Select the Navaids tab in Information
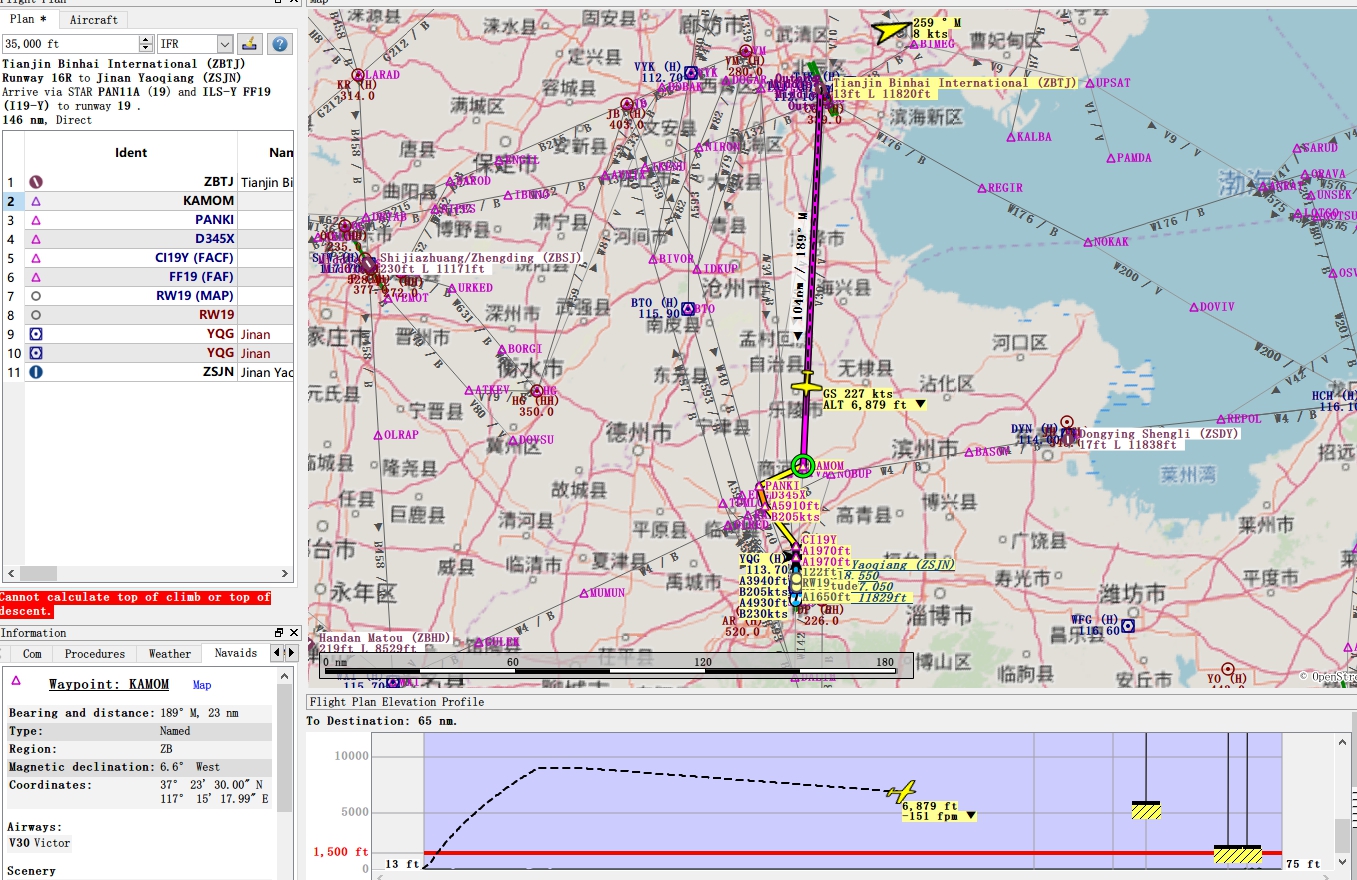Viewport: 1357px width, 880px height. (236, 653)
